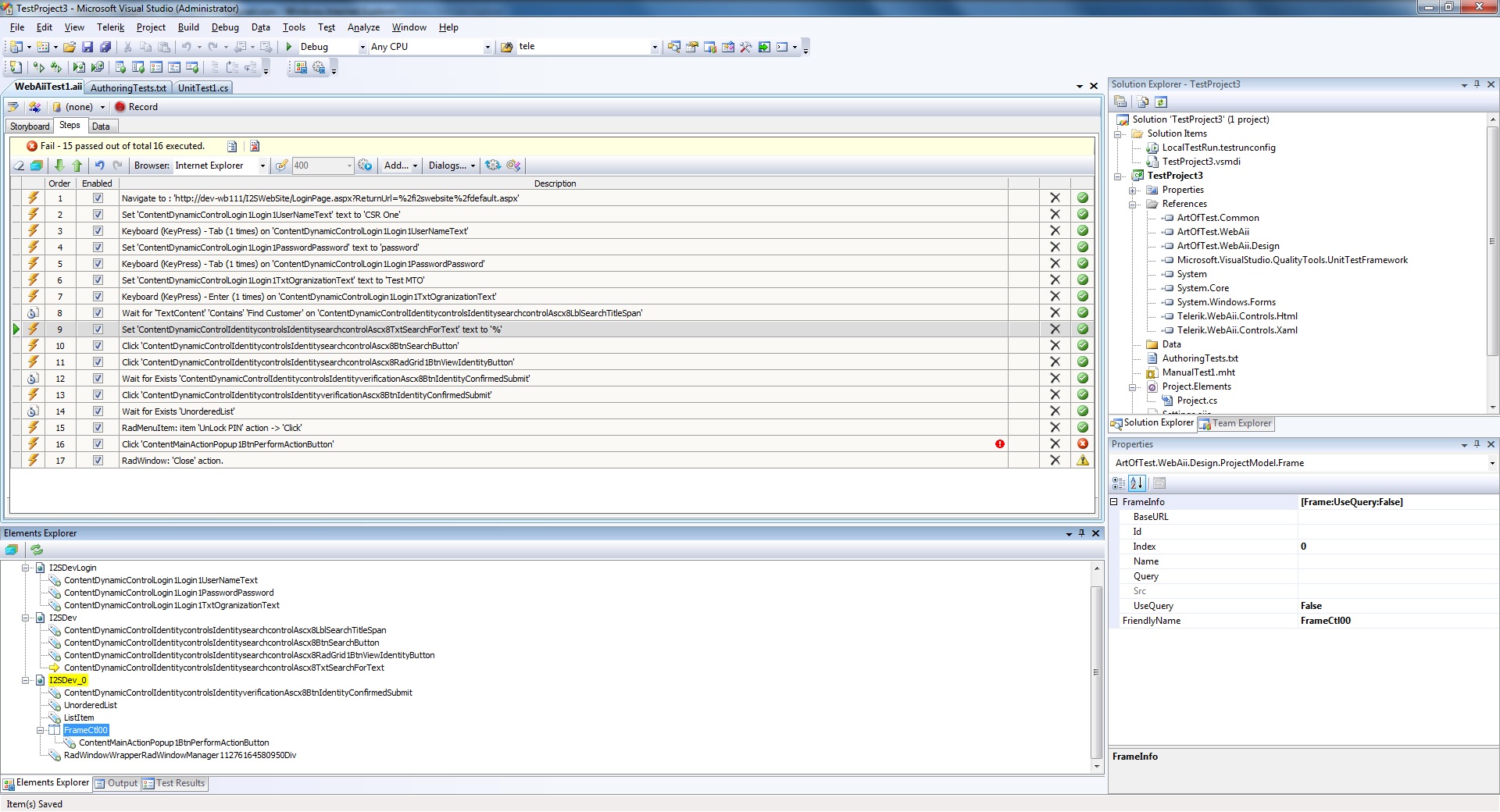
Task: Click the alphabetical sort icon in Properties
Action: 1137,483
